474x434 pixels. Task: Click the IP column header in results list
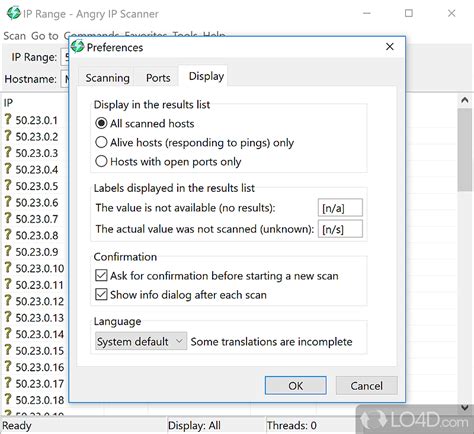tap(8, 103)
